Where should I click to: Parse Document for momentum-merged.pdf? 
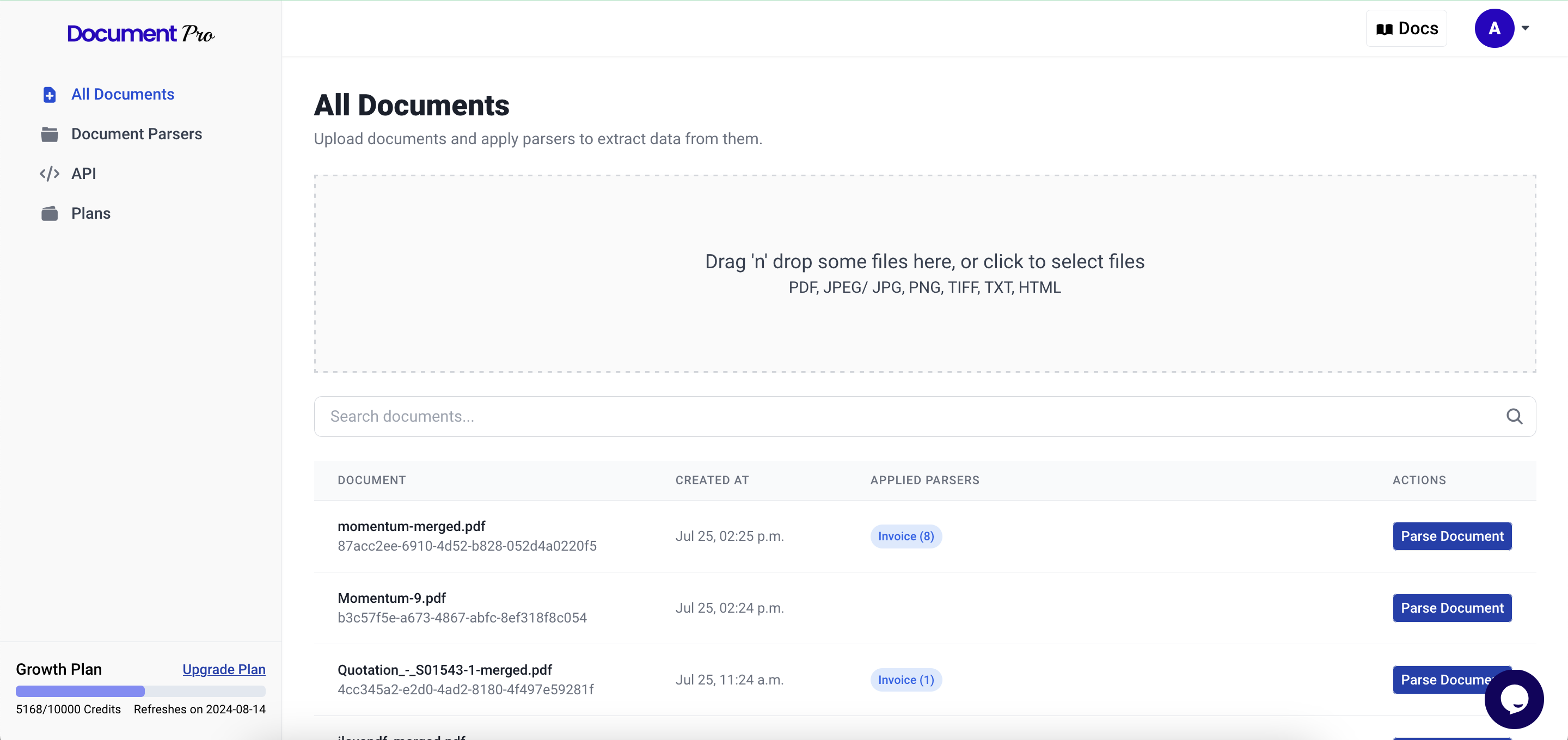coord(1451,536)
